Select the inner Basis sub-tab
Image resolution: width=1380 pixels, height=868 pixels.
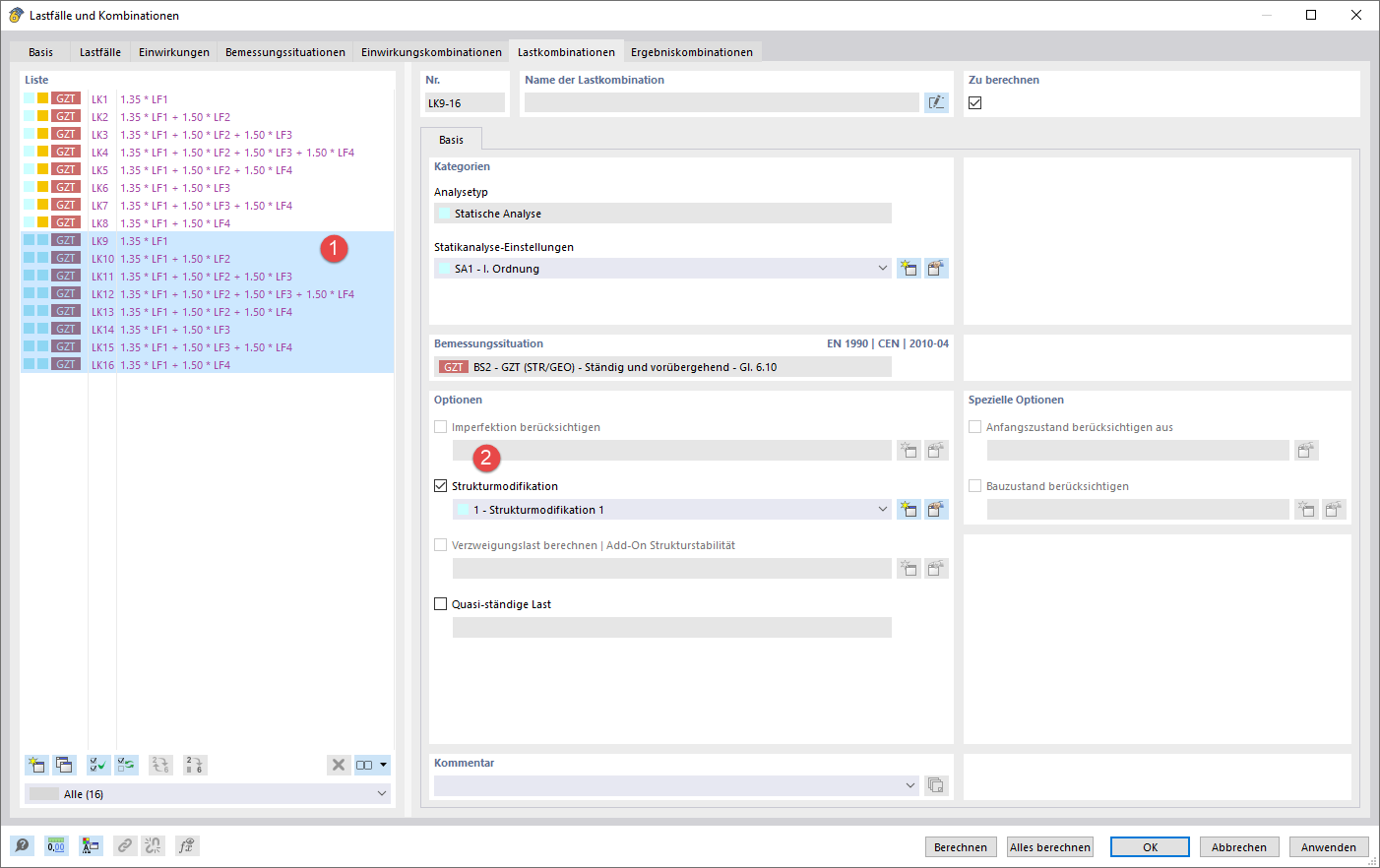(451, 139)
